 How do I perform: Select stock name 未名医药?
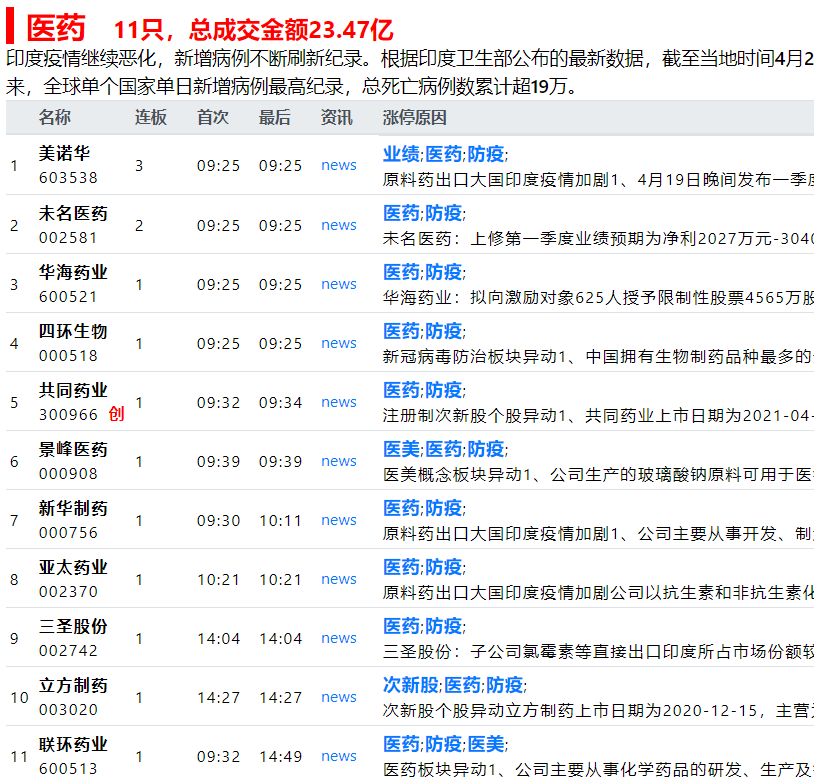tap(73, 213)
